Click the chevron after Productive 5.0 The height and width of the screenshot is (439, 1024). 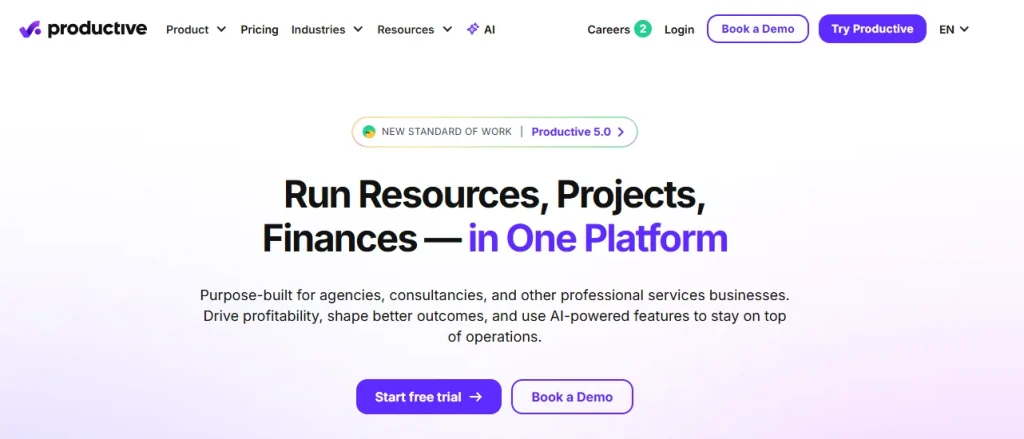tap(620, 131)
